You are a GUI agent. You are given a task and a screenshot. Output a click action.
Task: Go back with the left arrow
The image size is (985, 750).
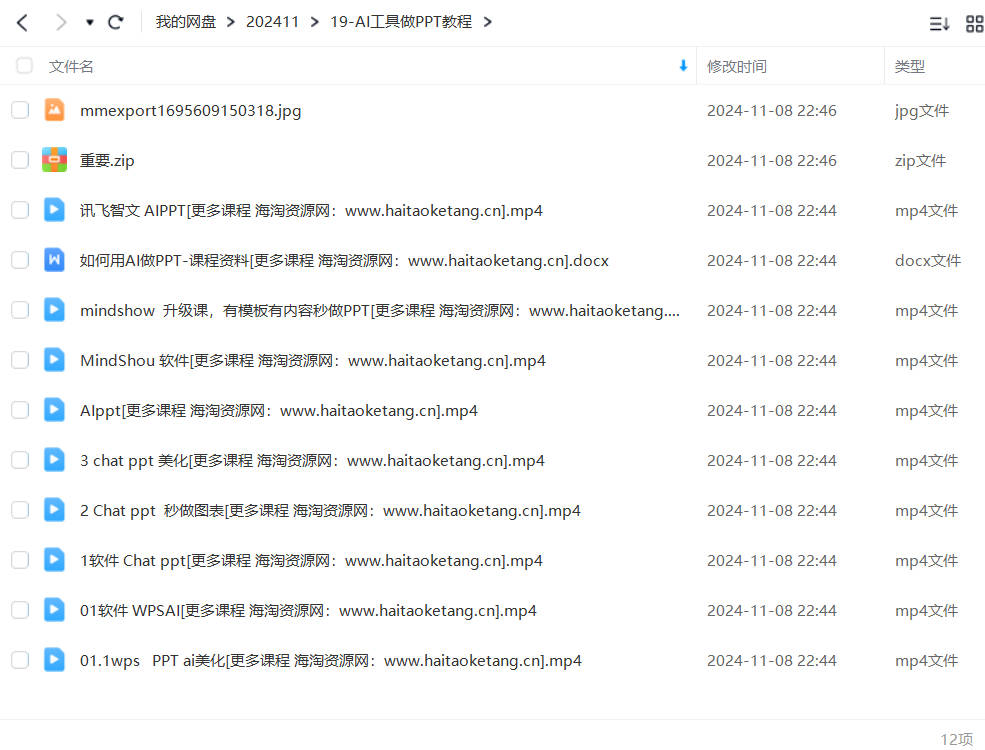[23, 23]
